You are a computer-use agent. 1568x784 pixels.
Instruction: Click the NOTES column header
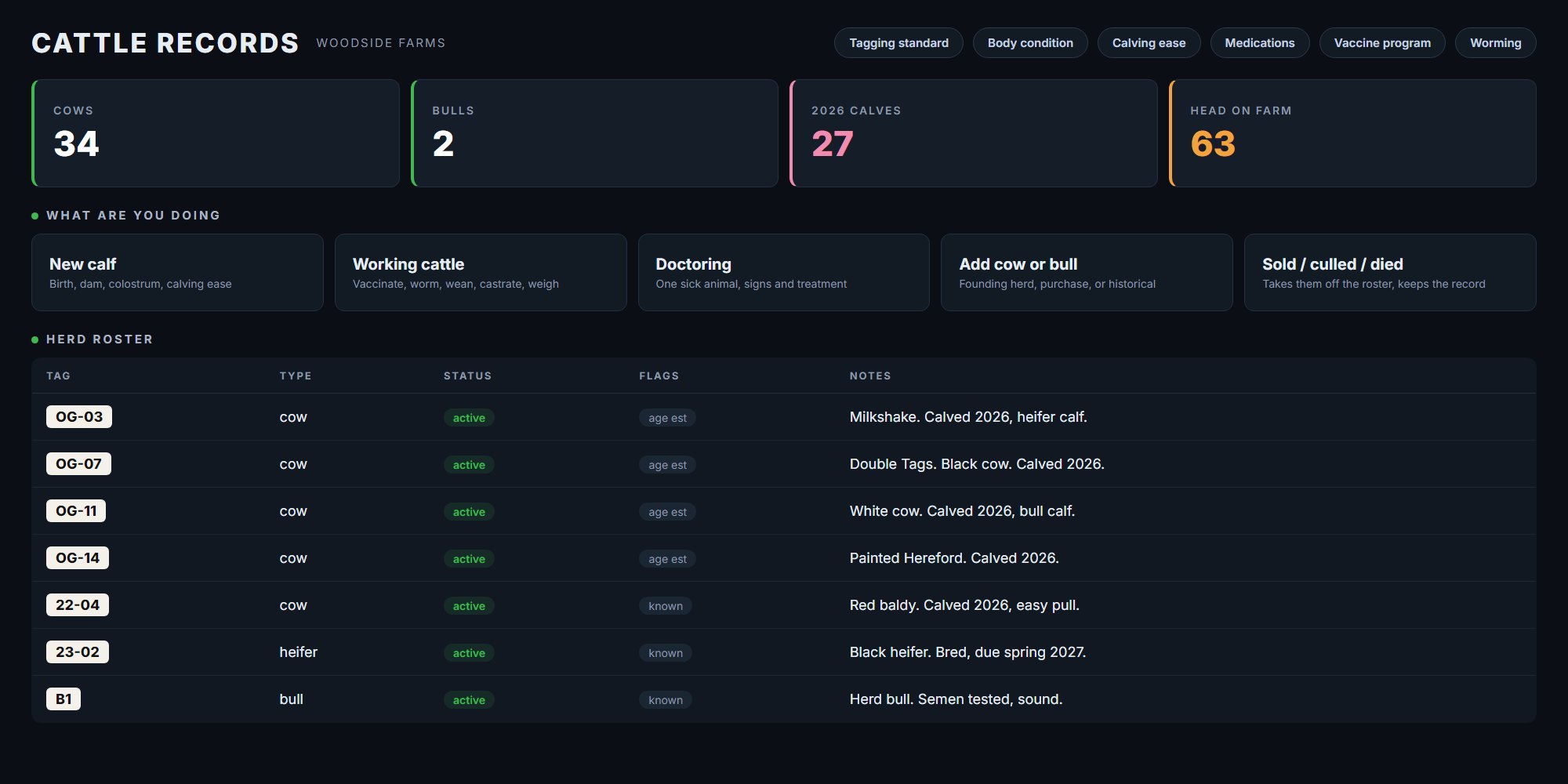coord(870,376)
